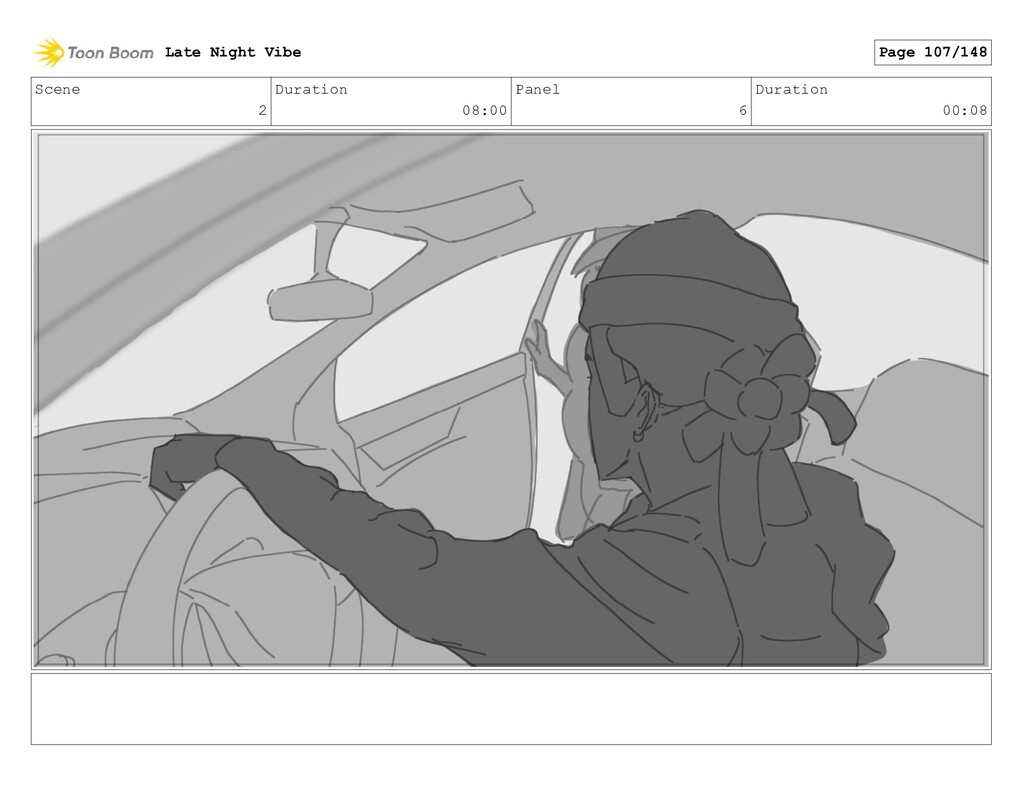
Task: Select the scene duration value '08:00'
Action: tap(485, 110)
